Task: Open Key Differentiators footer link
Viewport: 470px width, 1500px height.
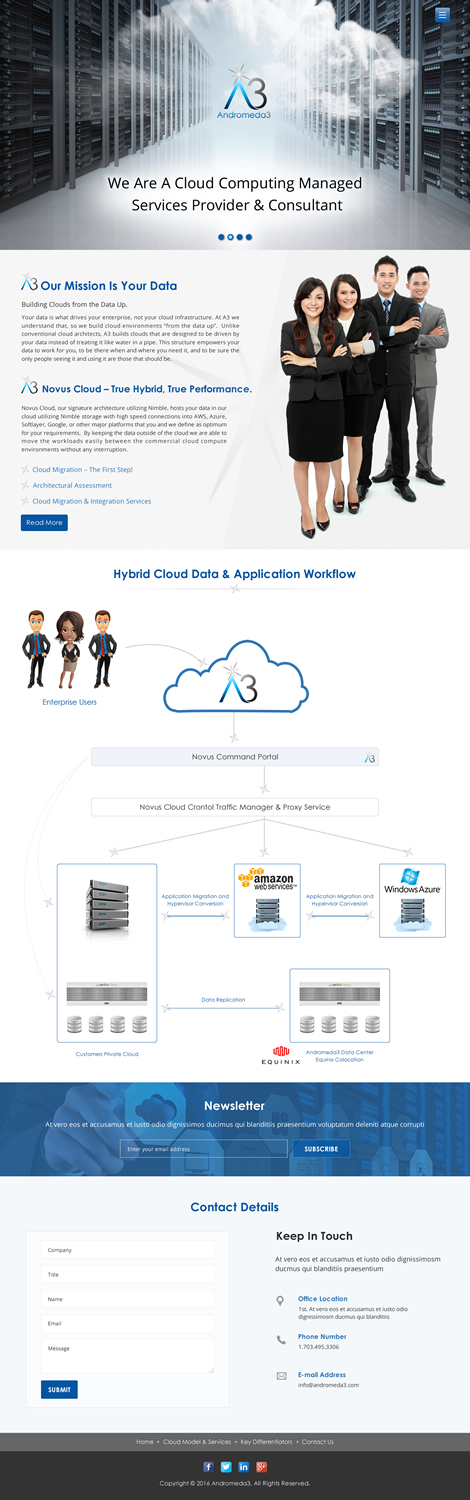Action: pos(267,1442)
